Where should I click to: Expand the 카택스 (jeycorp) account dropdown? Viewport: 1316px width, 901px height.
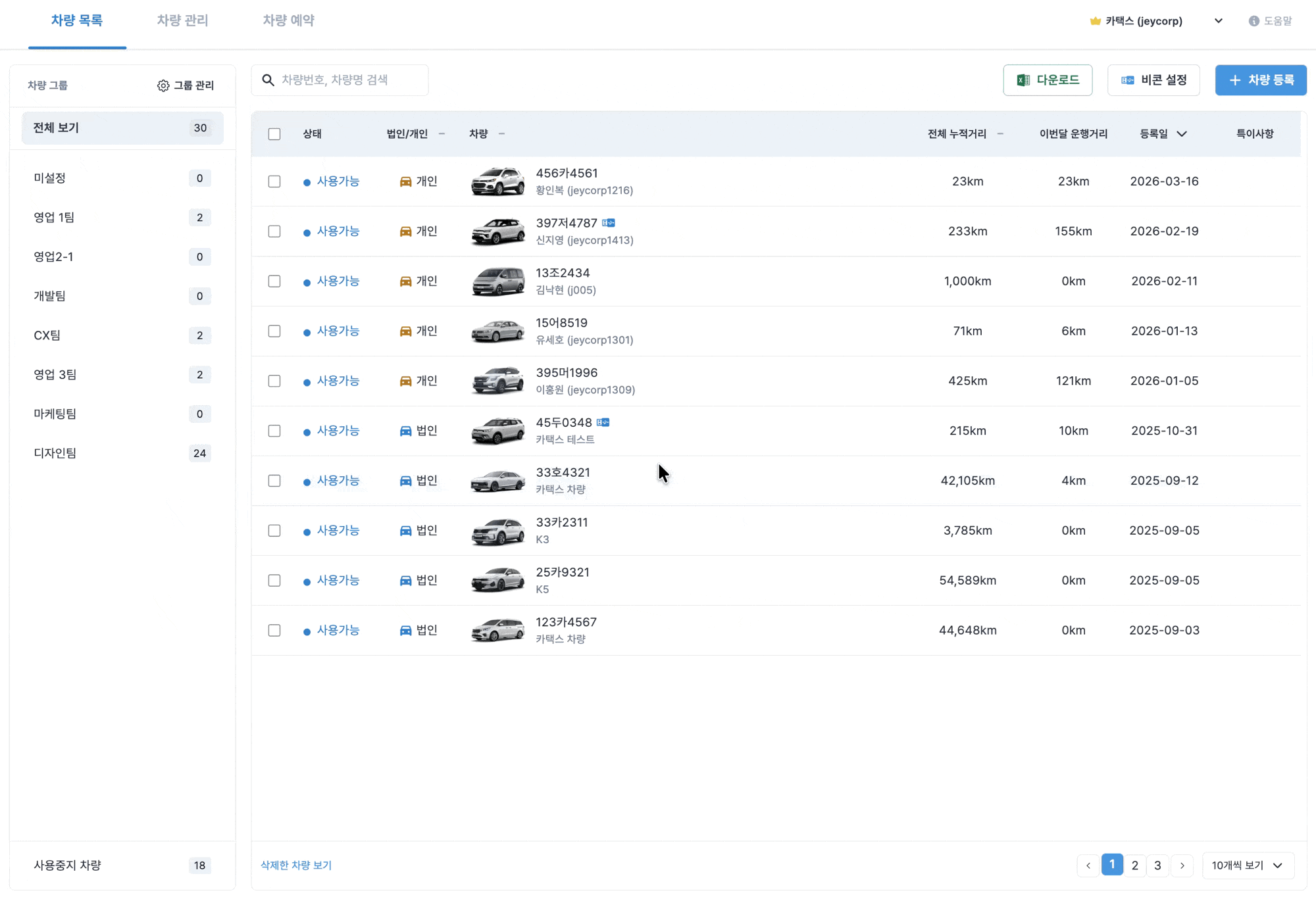1219,21
